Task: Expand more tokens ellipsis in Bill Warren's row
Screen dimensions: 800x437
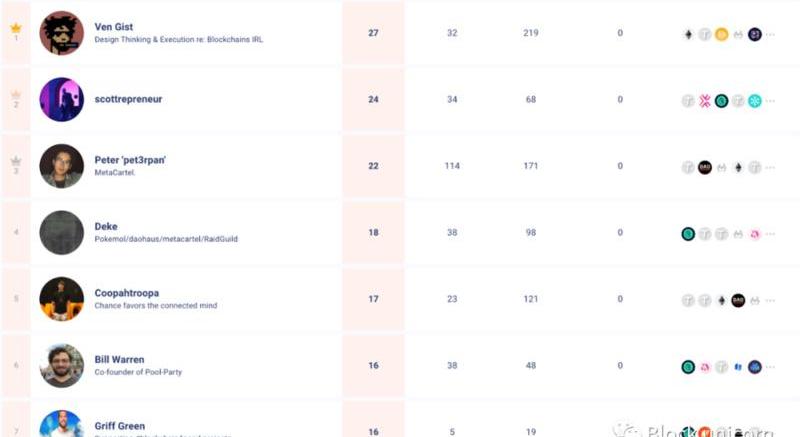Action: click(771, 366)
